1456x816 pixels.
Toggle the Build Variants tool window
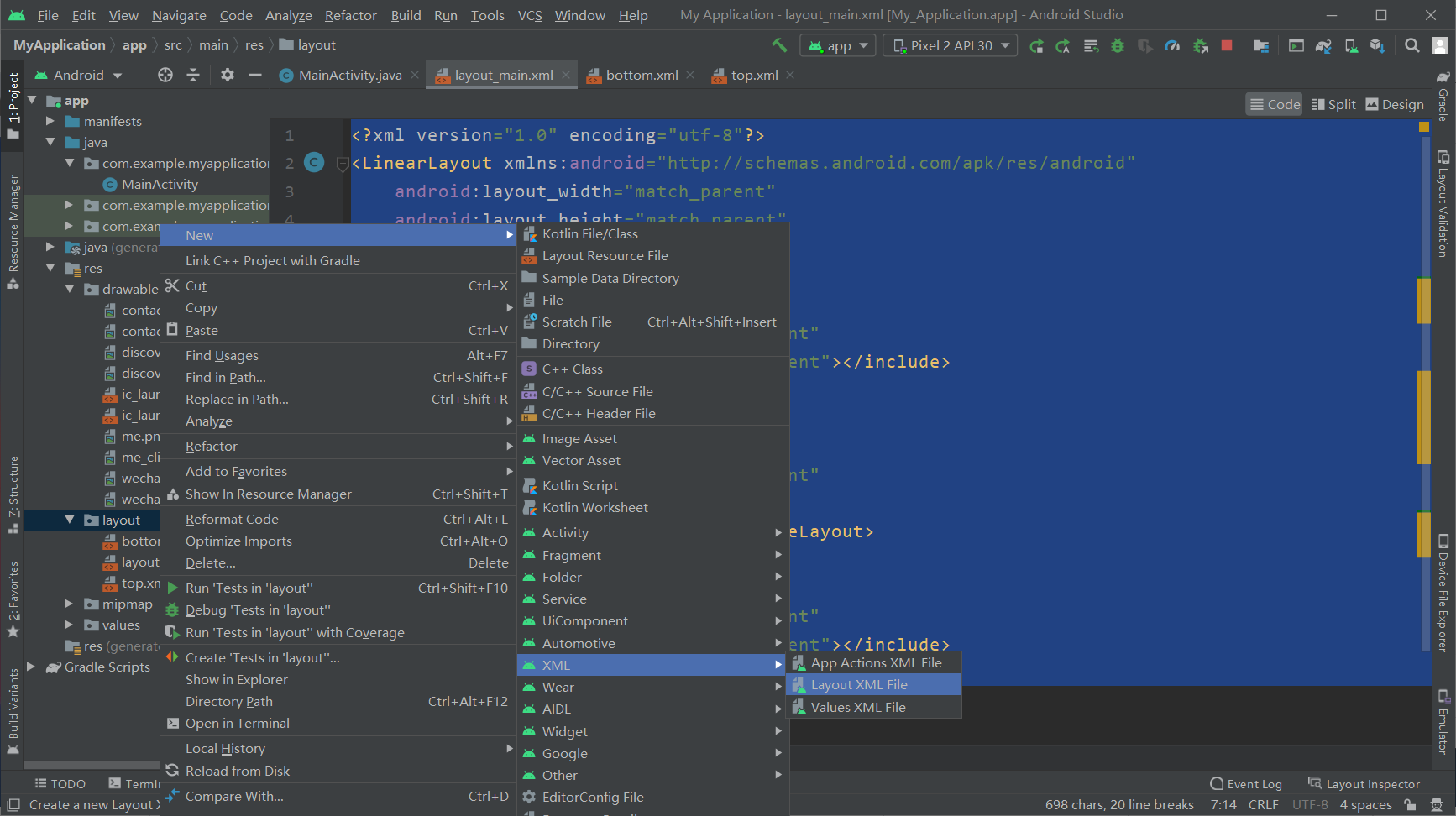tap(13, 711)
